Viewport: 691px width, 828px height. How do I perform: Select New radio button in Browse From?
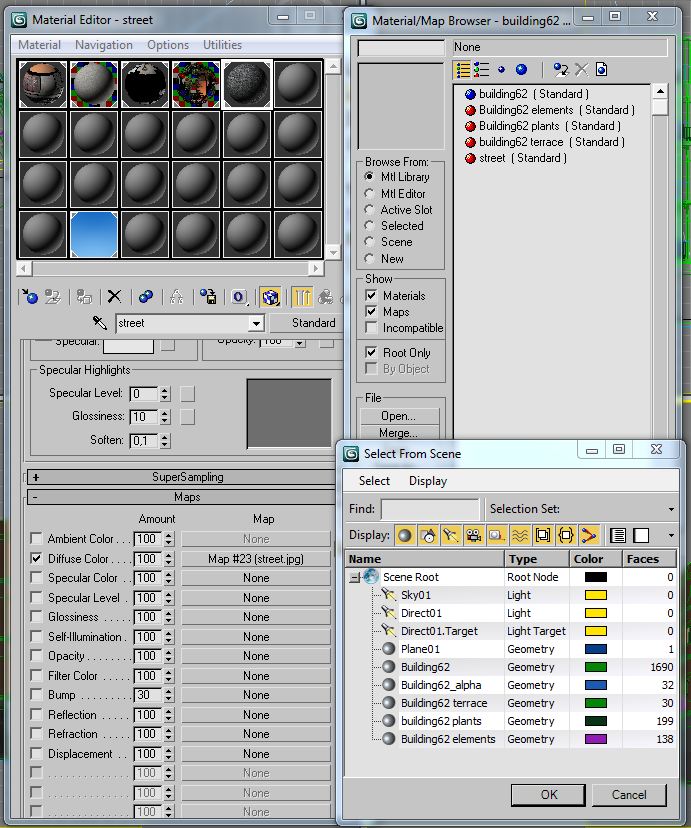coord(370,258)
